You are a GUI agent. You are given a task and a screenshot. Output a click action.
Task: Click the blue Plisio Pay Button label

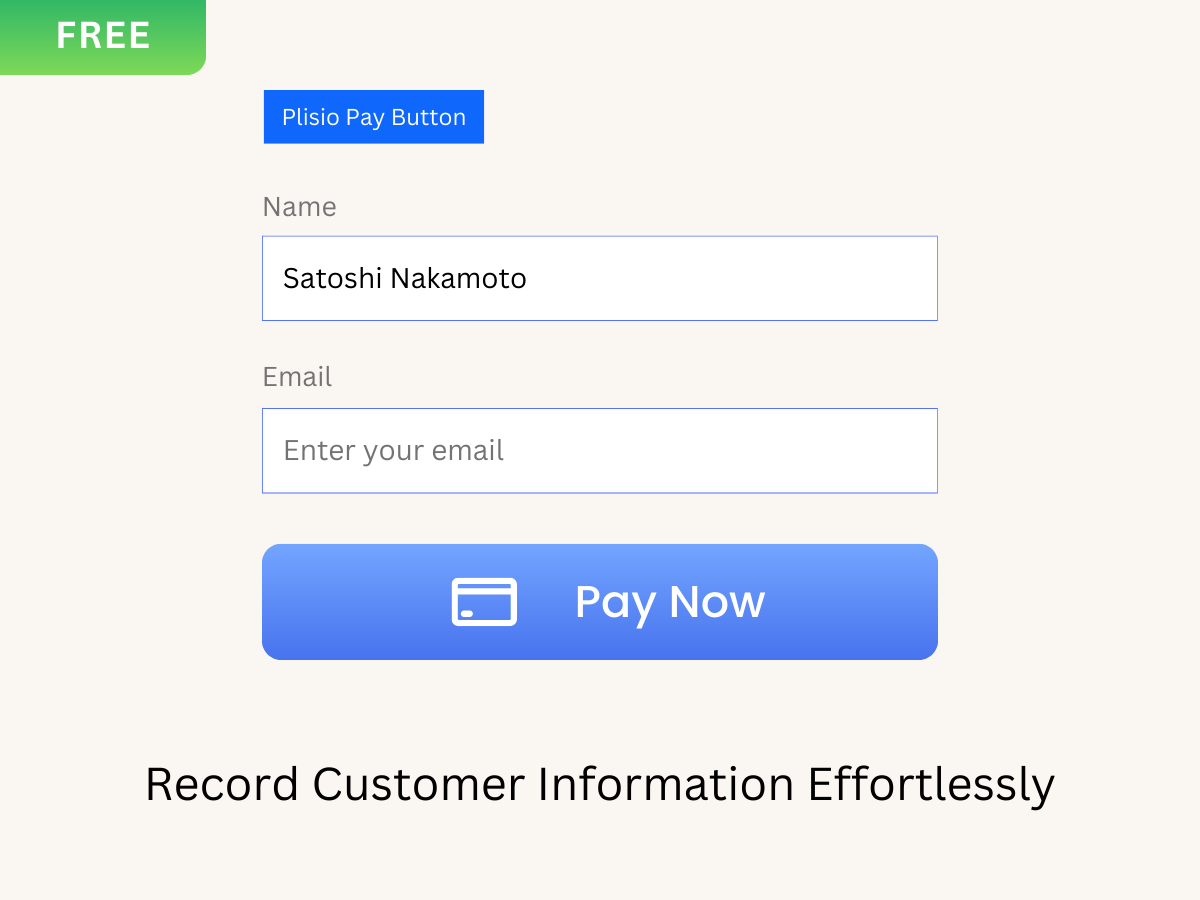[374, 117]
